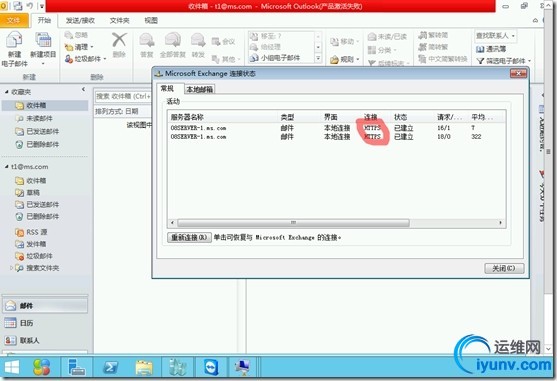Viewport: 557px width, 381px height.
Task: Click the 答复 reply icon
Action: 147,40
